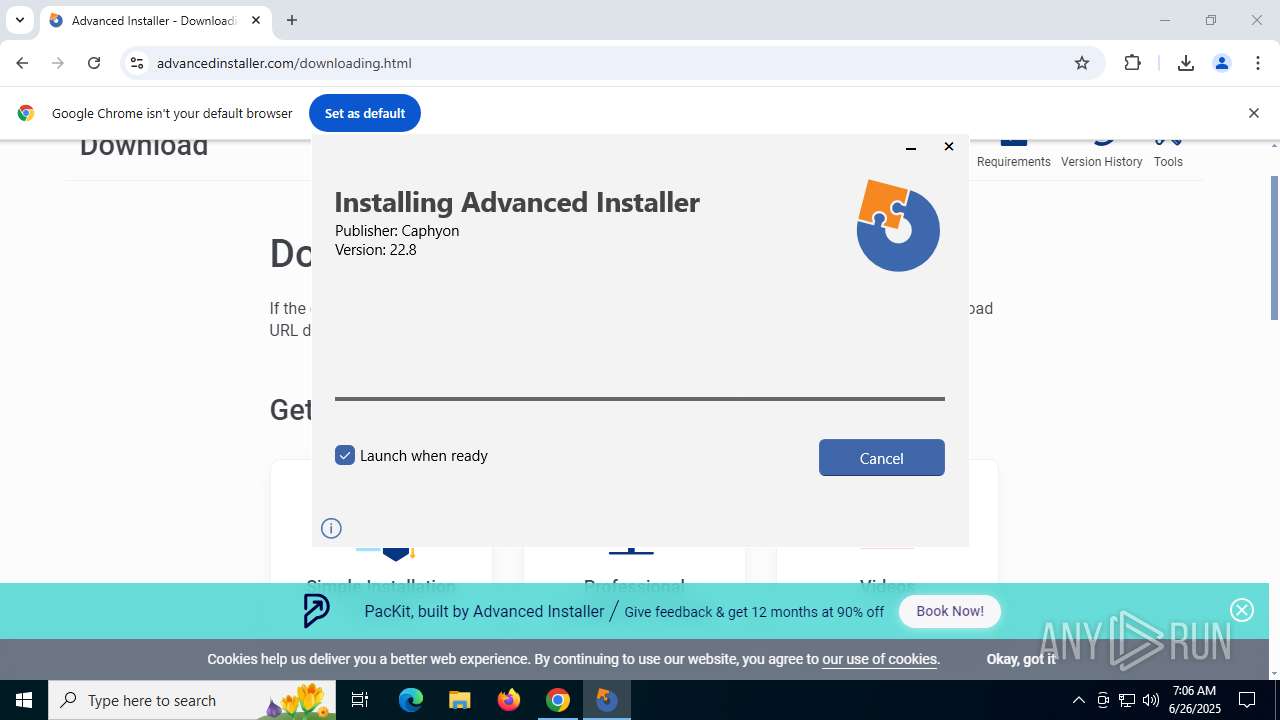Open Chrome extensions menu
This screenshot has width=1280, height=720.
click(x=1132, y=63)
